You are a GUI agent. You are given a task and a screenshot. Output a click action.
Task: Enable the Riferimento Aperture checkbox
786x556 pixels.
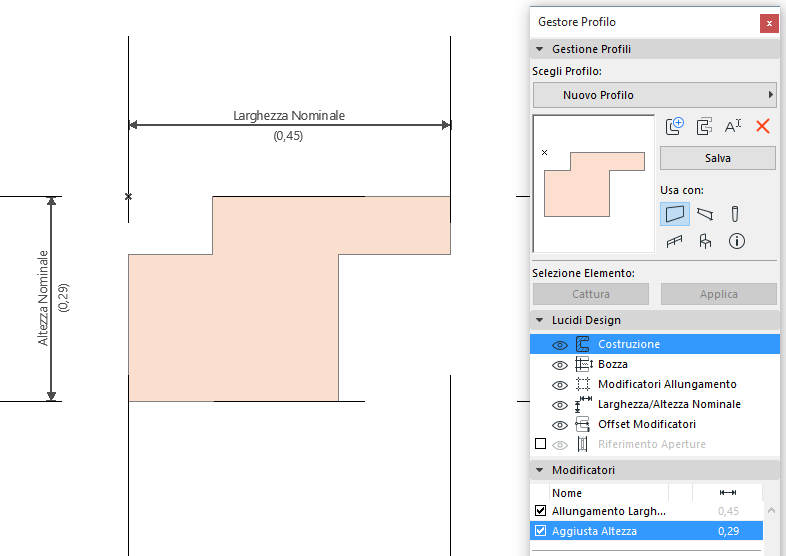click(x=540, y=444)
